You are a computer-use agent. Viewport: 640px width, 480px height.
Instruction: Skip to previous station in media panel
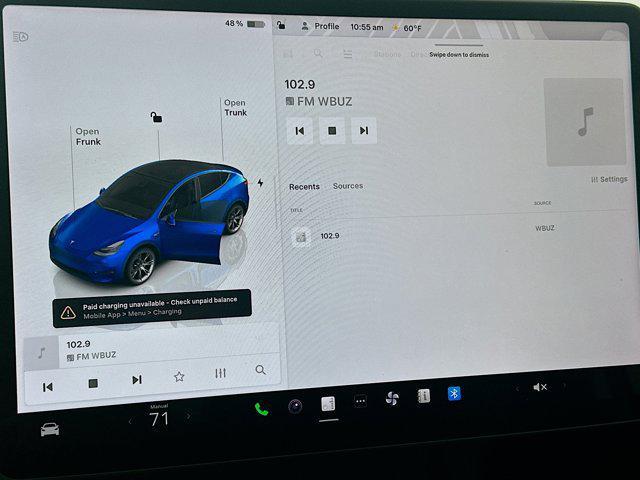[300, 131]
